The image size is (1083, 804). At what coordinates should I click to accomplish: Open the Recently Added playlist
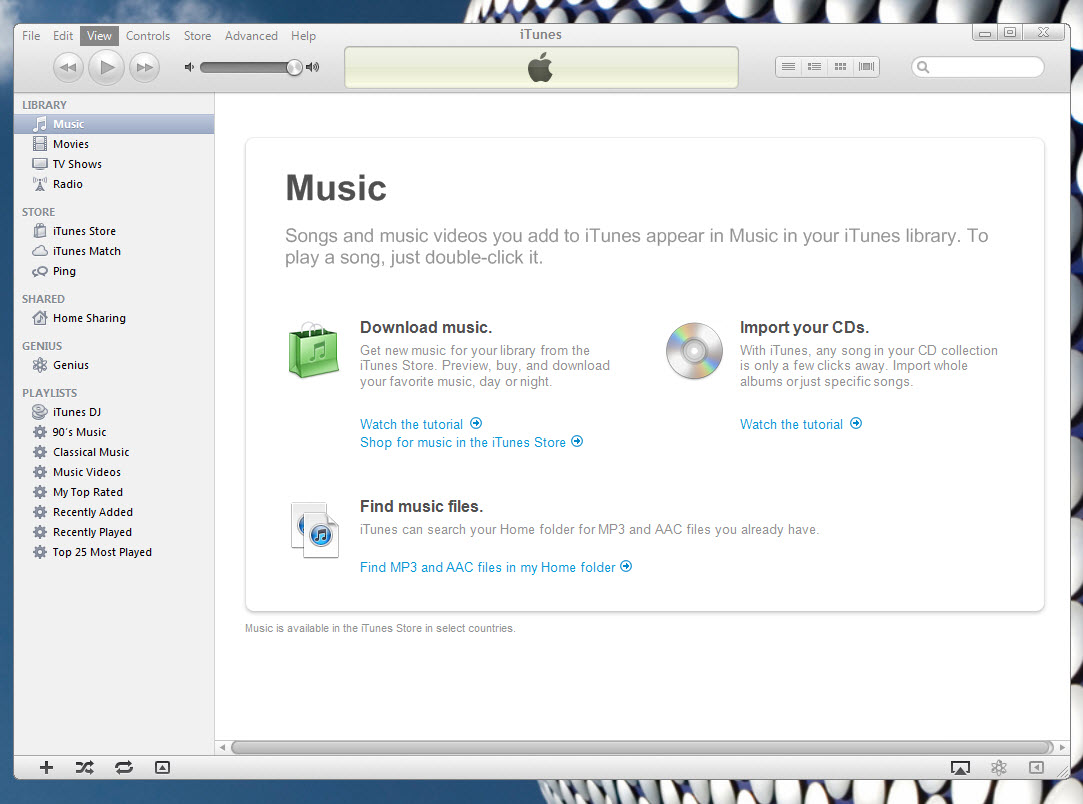coord(114,513)
